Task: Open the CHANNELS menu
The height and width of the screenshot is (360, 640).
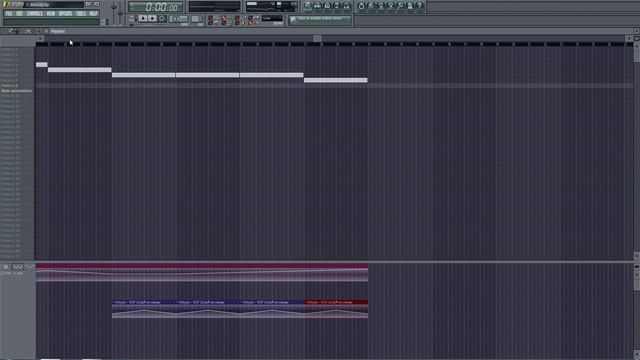Action: (x=35, y=13)
